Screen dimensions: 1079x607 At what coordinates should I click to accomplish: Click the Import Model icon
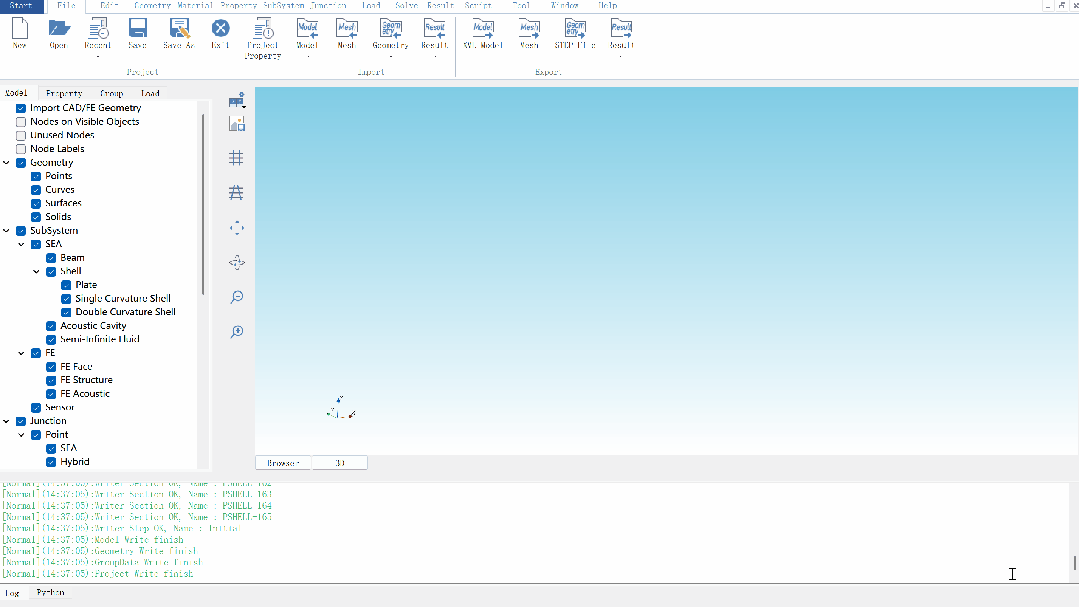click(x=307, y=28)
